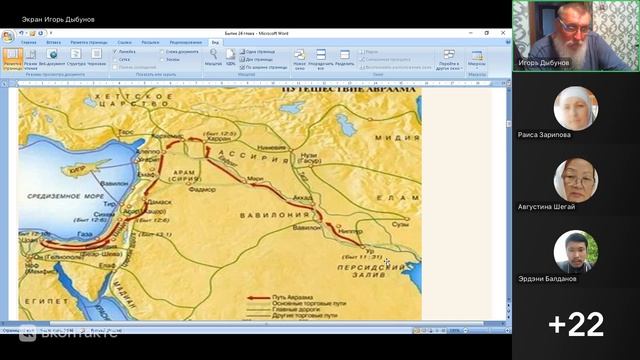Open the Macros dropdown

[x=477, y=59]
